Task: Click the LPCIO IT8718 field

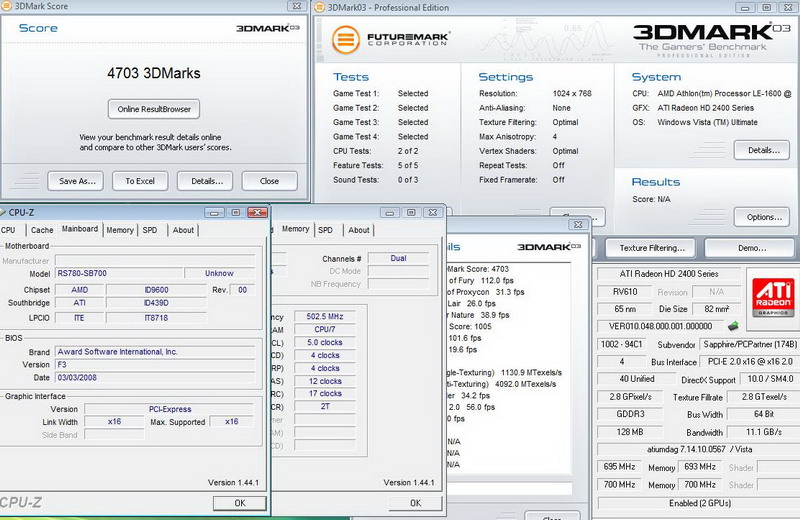Action: (156, 318)
